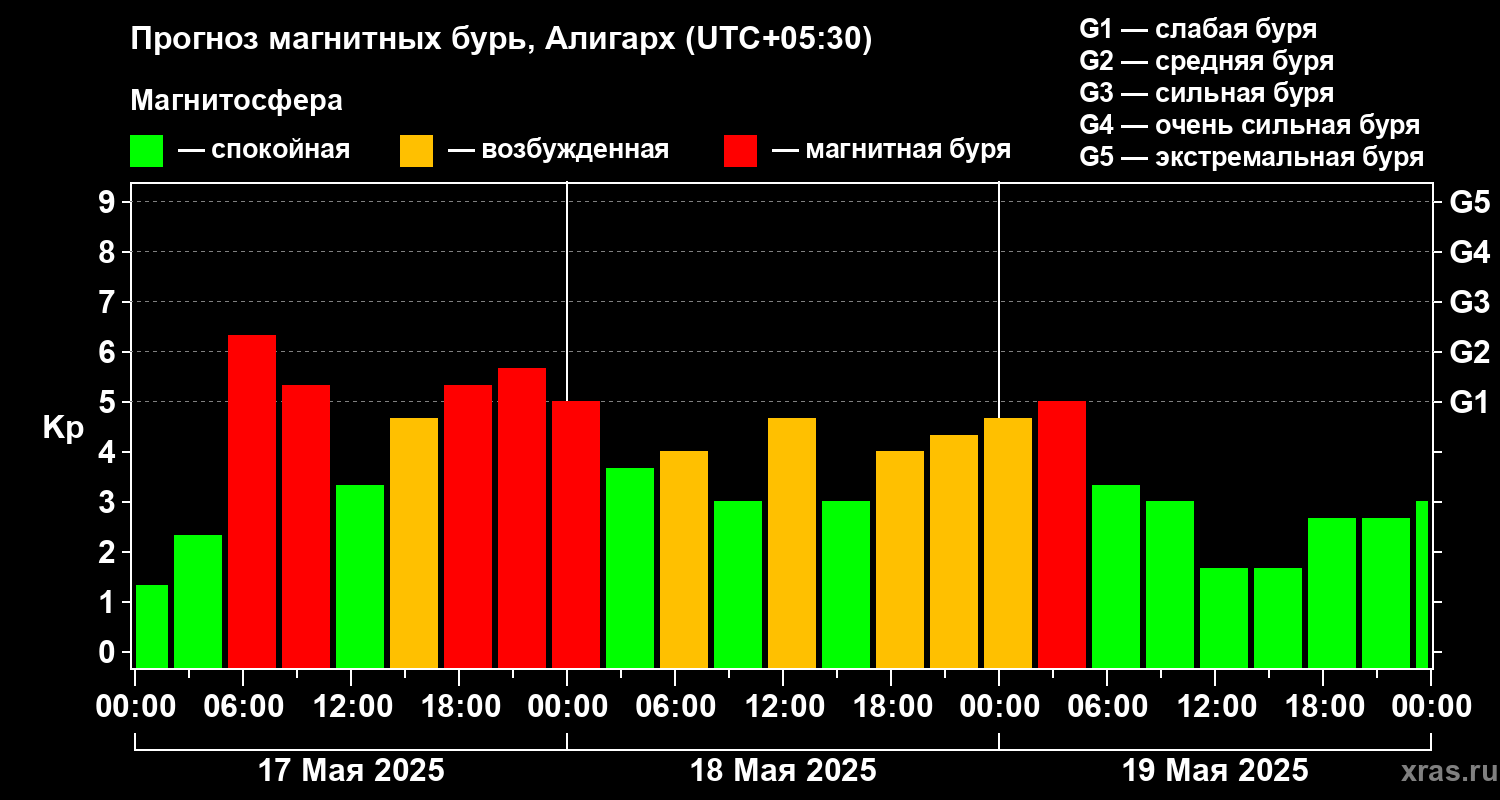Click the '12:00' time label for 19 May

[x=1215, y=706]
